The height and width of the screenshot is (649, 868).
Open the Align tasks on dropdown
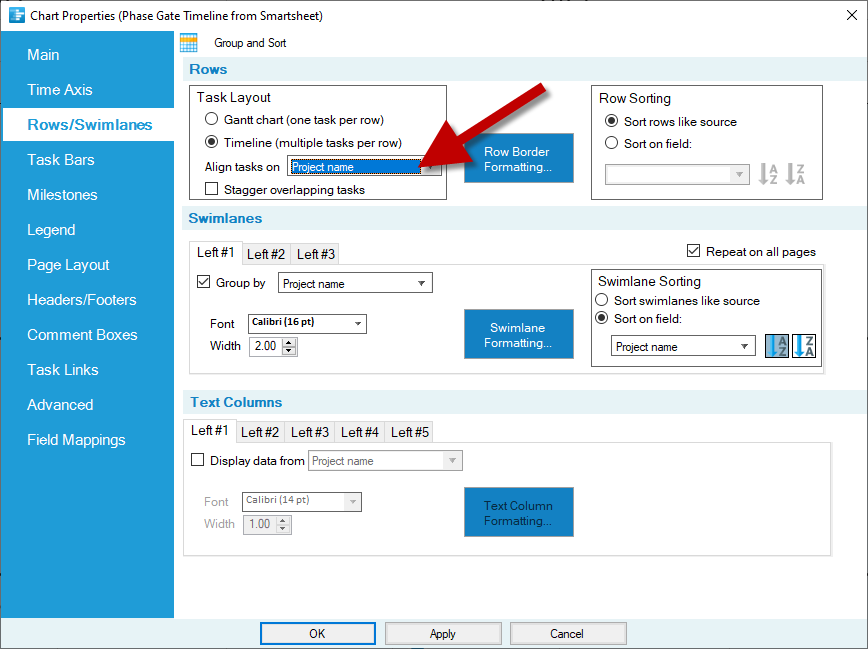click(430, 166)
